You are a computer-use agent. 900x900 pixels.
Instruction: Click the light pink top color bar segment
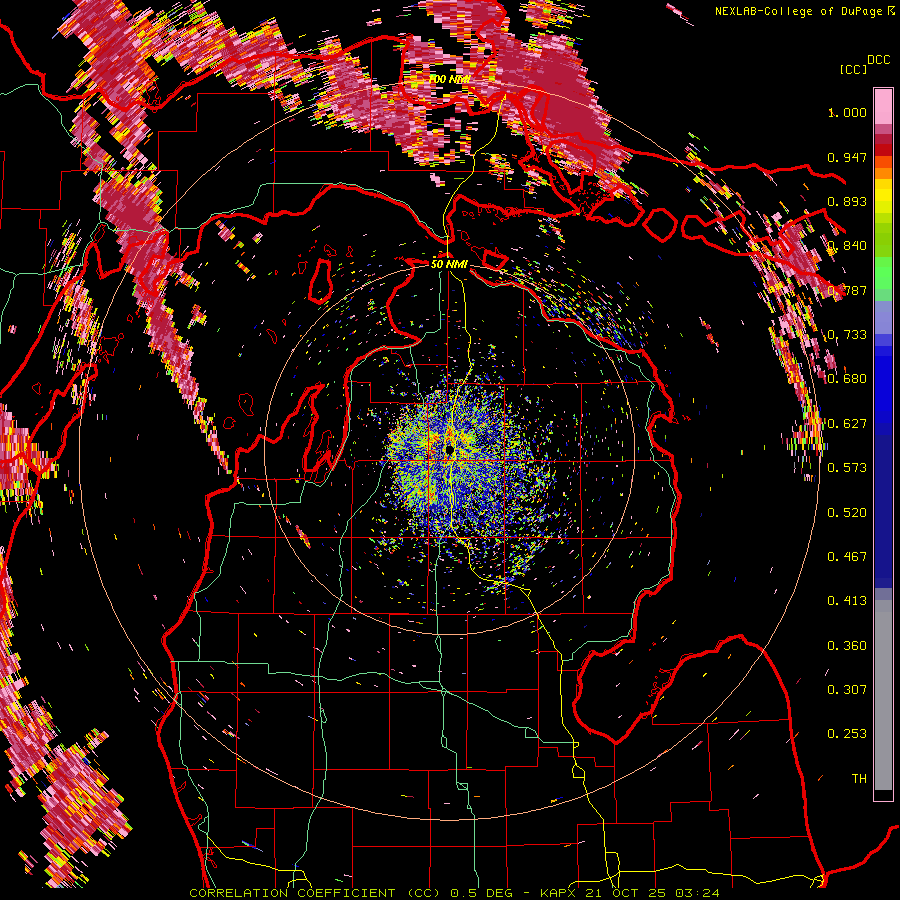point(883,107)
